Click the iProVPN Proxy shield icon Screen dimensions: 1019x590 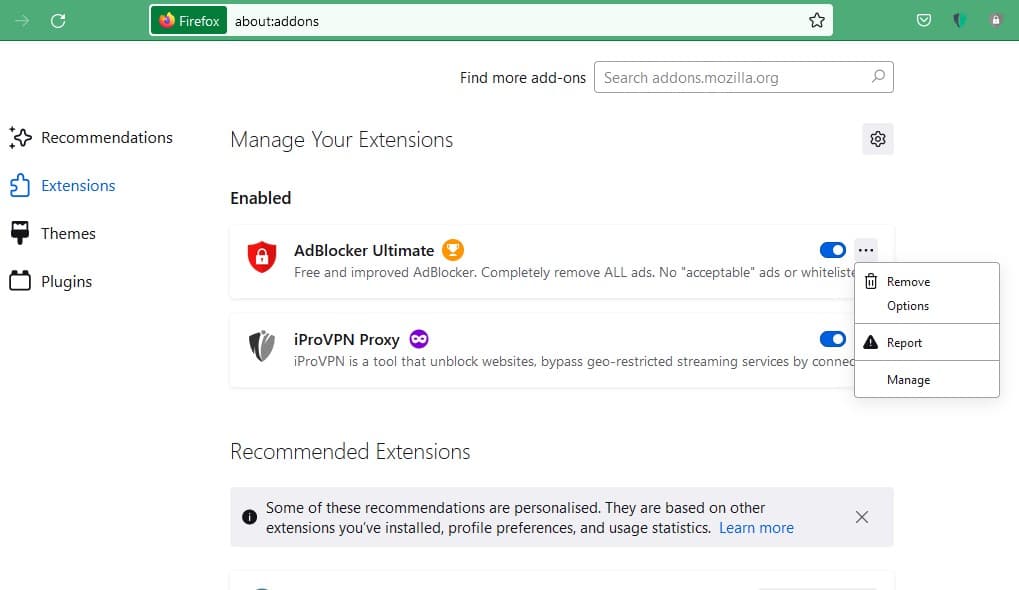[262, 346]
